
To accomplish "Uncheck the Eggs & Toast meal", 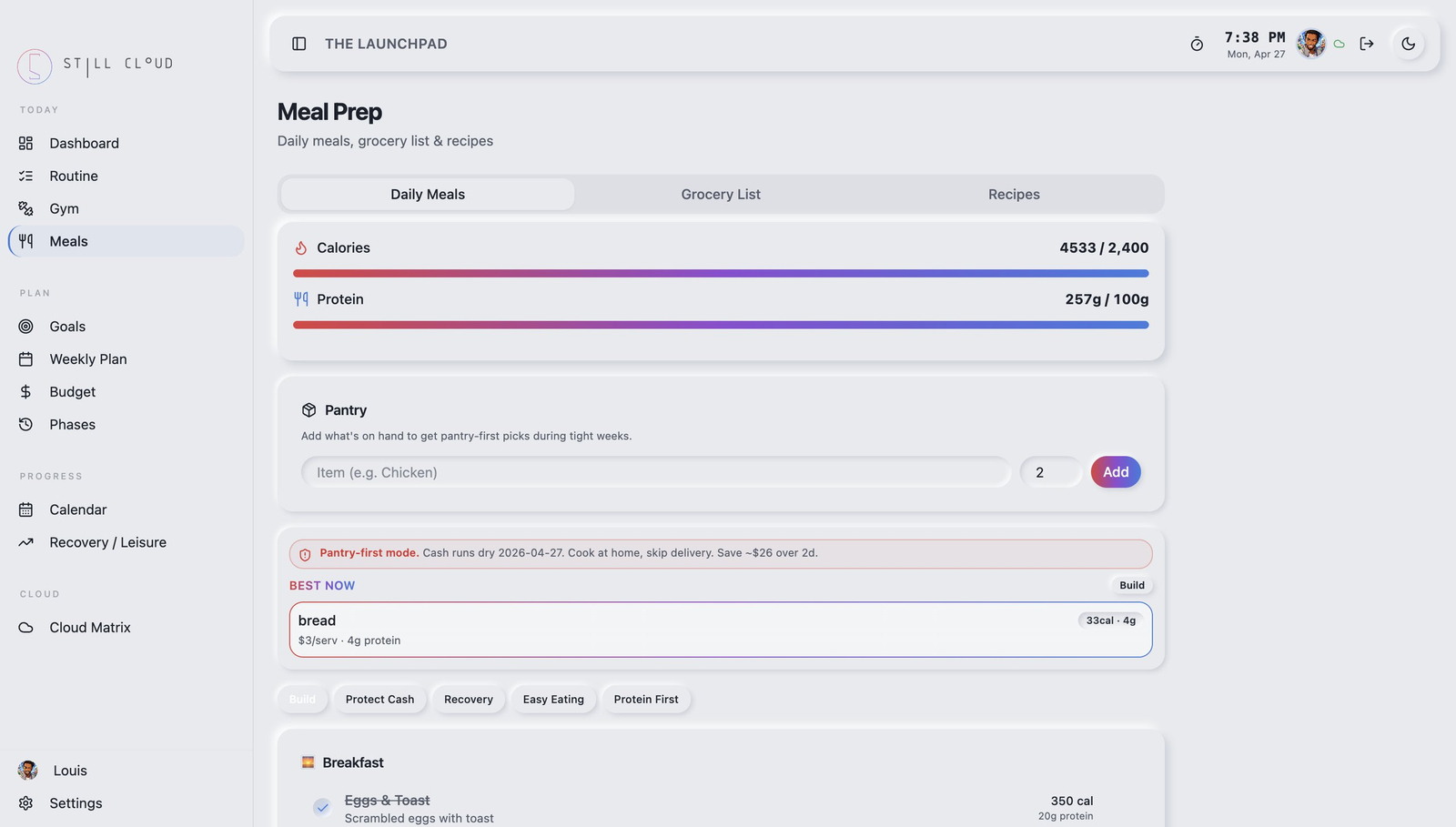I will click(322, 807).
